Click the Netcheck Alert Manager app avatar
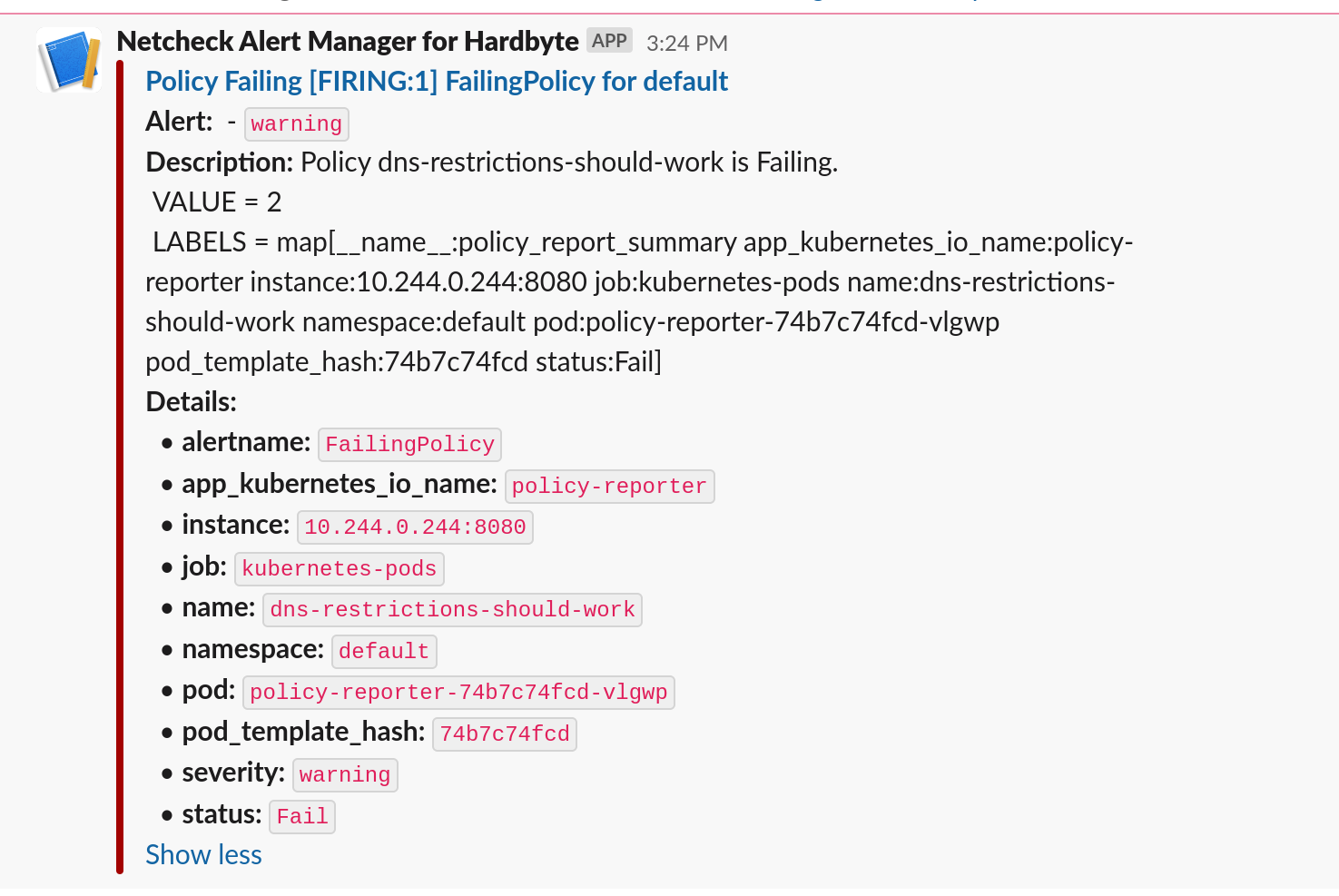The height and width of the screenshot is (896, 1339). point(68,60)
